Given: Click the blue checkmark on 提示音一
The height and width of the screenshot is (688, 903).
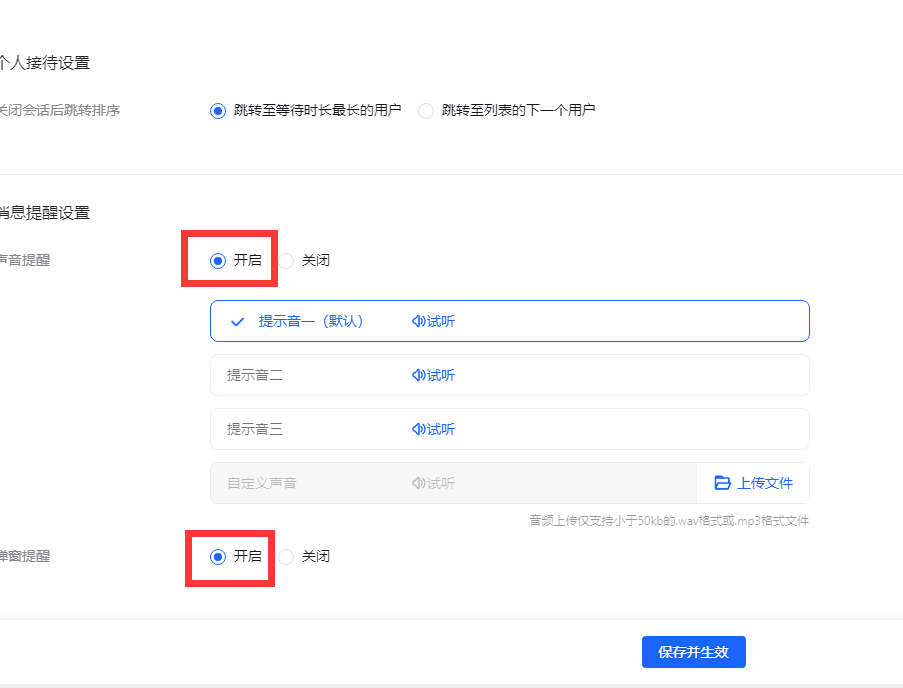Looking at the screenshot, I should click(x=237, y=322).
